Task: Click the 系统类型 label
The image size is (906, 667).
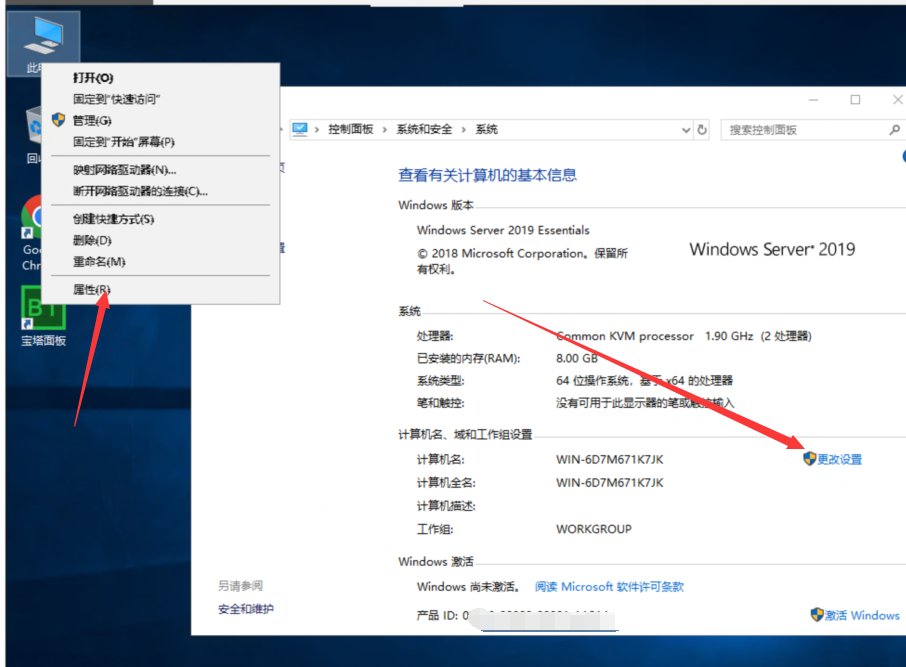Action: (x=440, y=380)
